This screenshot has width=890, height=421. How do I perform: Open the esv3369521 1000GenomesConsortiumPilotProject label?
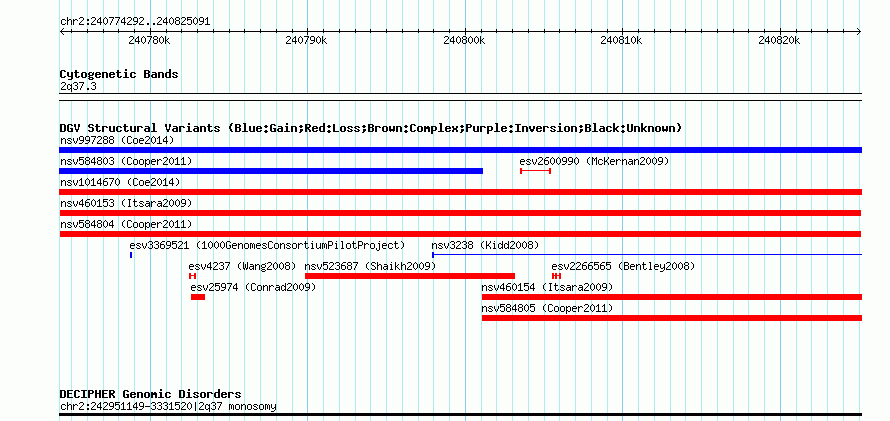[267, 245]
